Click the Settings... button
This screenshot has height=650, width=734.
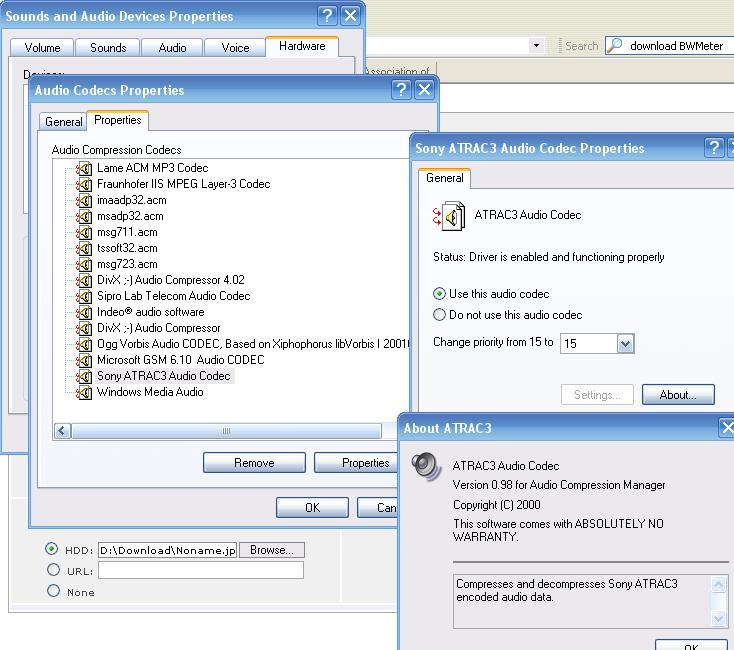[x=597, y=395]
